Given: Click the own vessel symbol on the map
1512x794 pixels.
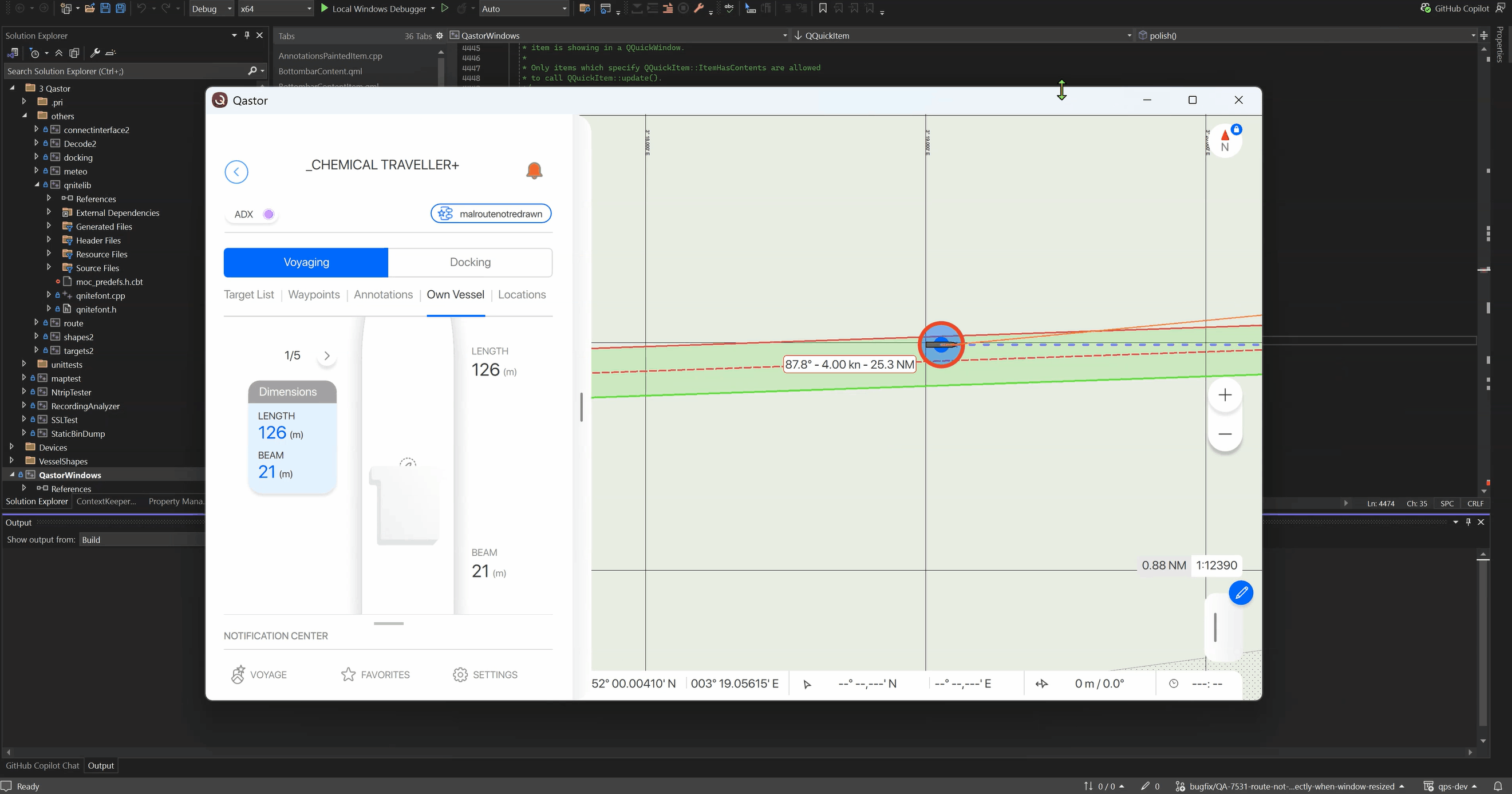Looking at the screenshot, I should [x=941, y=345].
